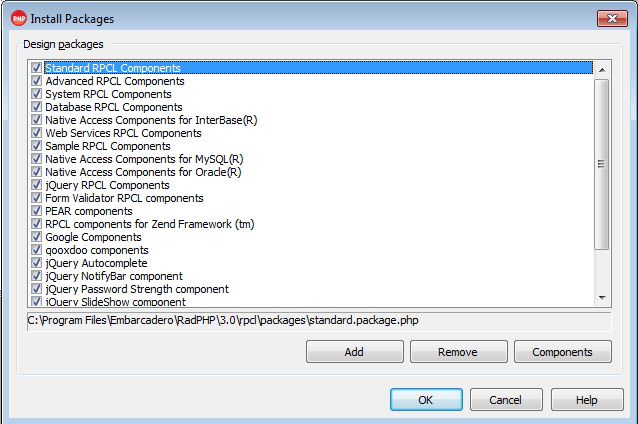
Task: Click the red PHP icon in title bar
Action: [x=19, y=19]
